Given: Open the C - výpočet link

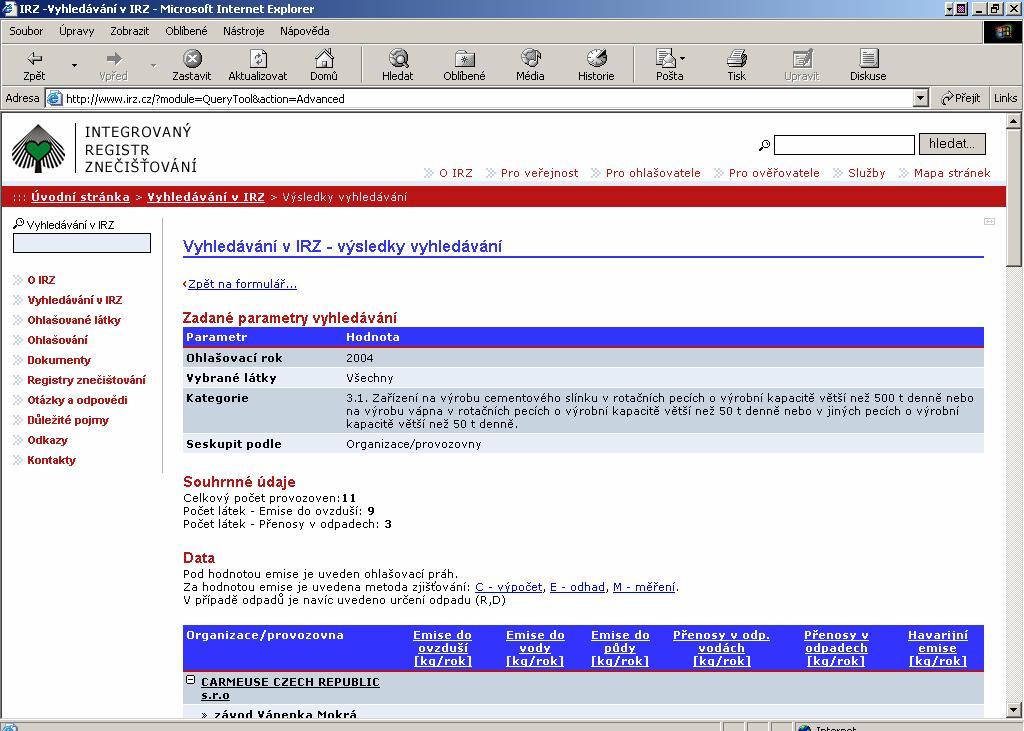Looking at the screenshot, I should pos(509,587).
